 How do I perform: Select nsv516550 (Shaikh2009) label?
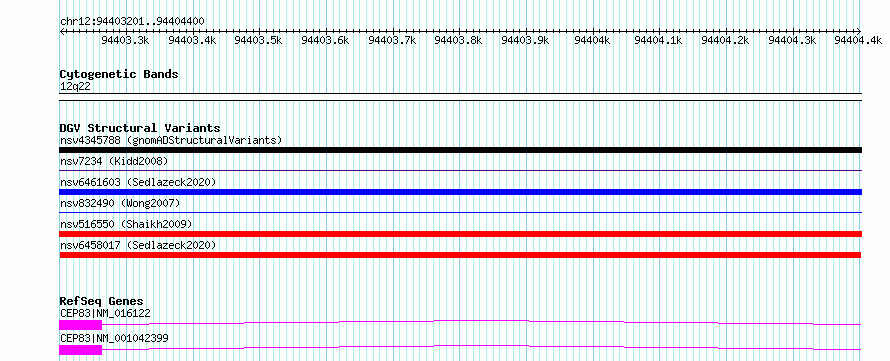click(126, 224)
